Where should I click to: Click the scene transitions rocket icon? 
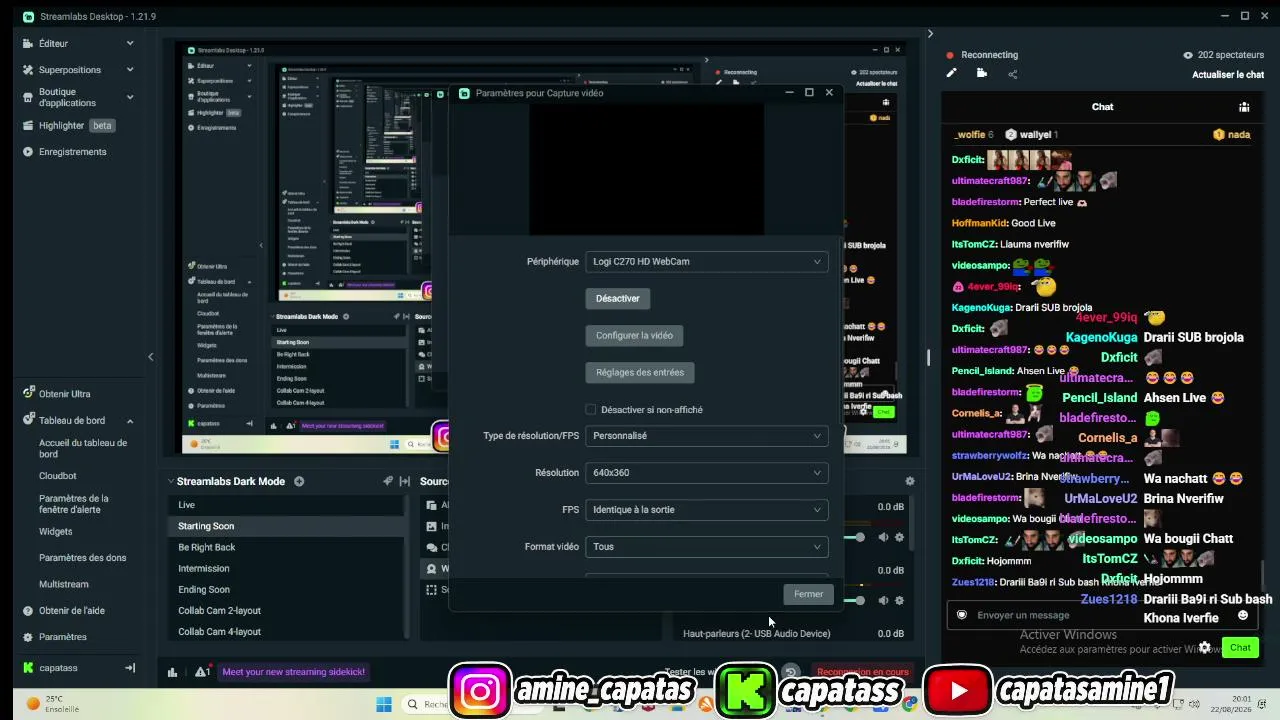pos(388,481)
